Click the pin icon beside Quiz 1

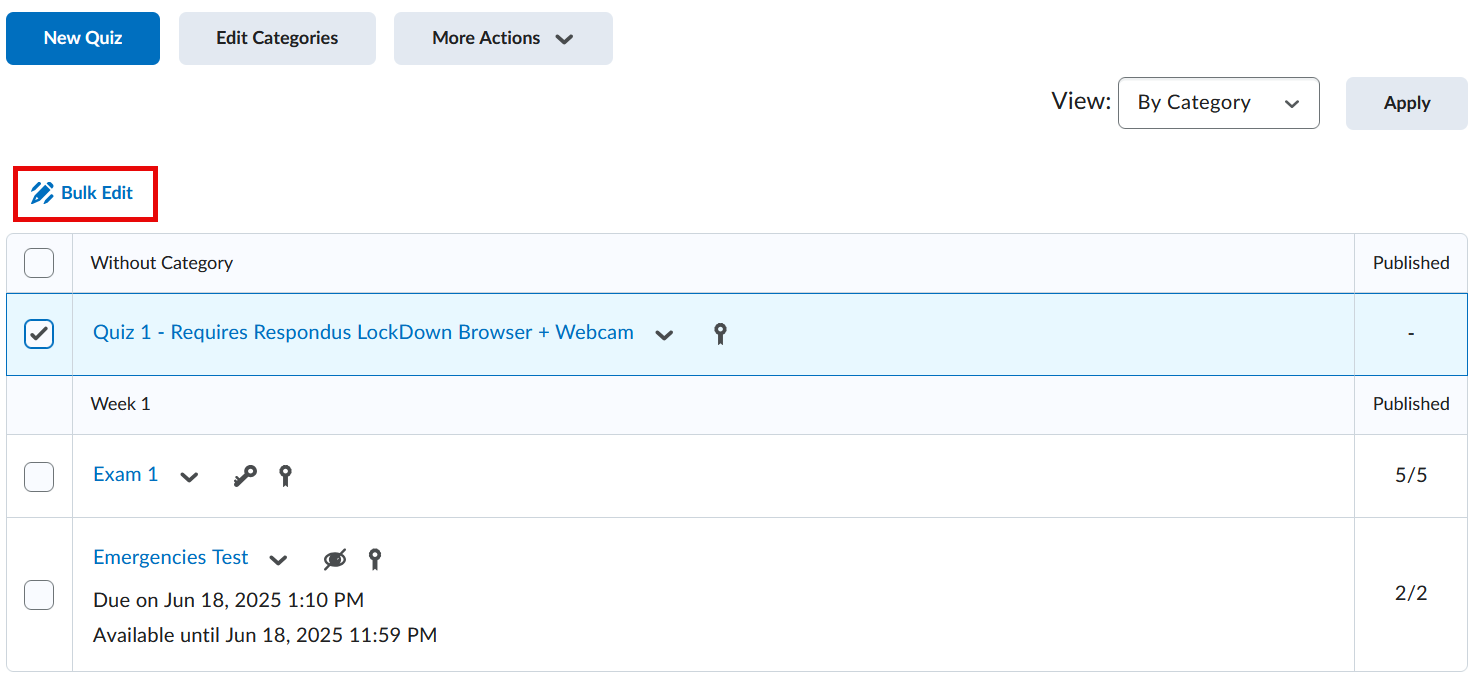pos(720,334)
